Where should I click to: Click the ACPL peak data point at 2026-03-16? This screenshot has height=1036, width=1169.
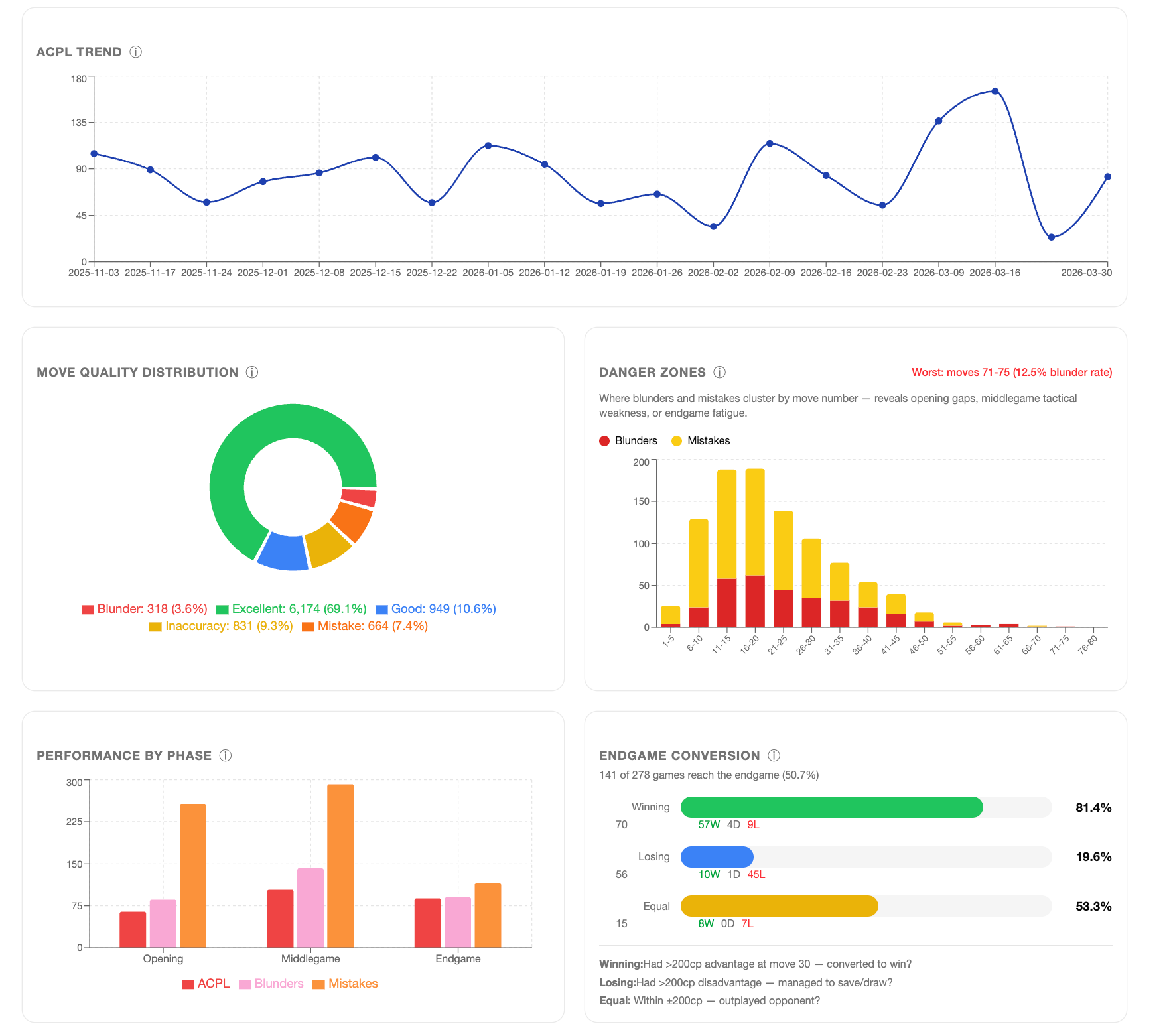pyautogui.click(x=995, y=91)
